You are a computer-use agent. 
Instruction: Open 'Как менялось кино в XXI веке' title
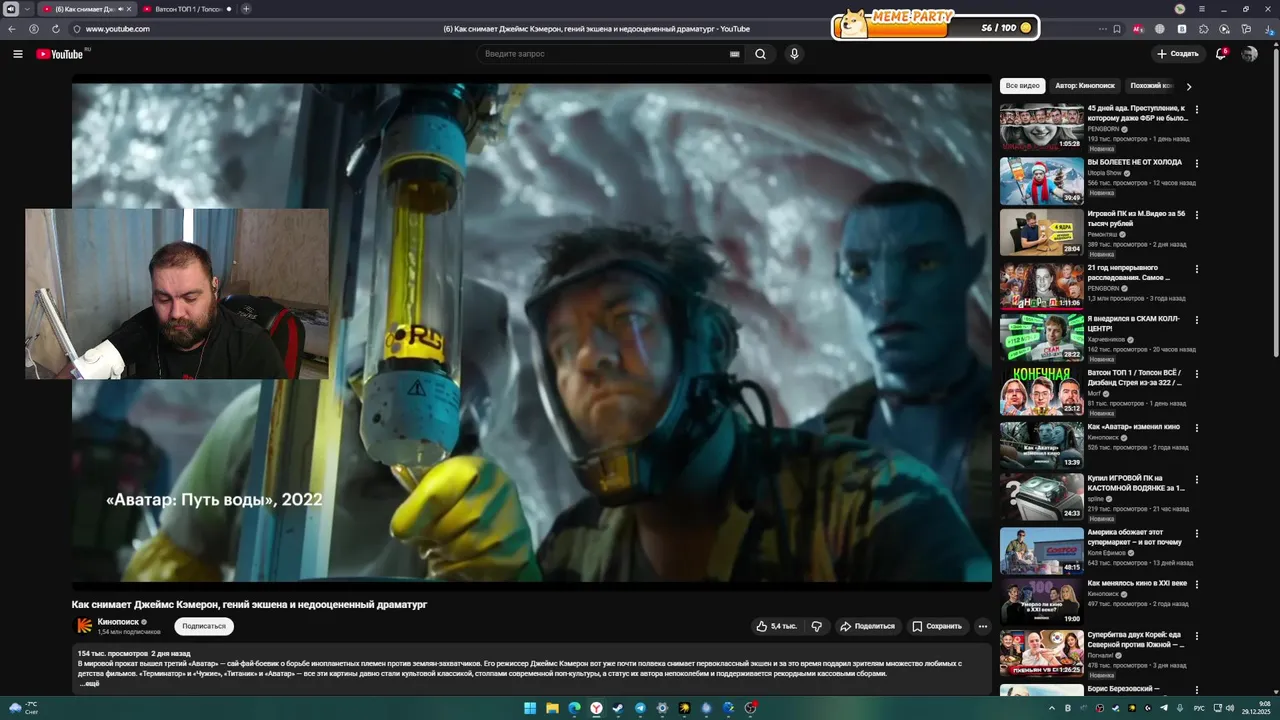pyautogui.click(x=1137, y=583)
